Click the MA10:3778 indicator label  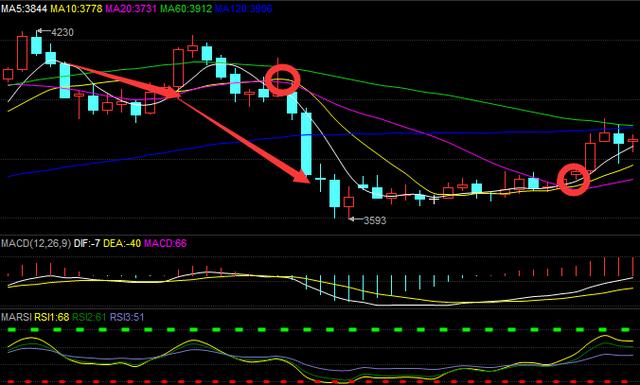pyautogui.click(x=76, y=8)
